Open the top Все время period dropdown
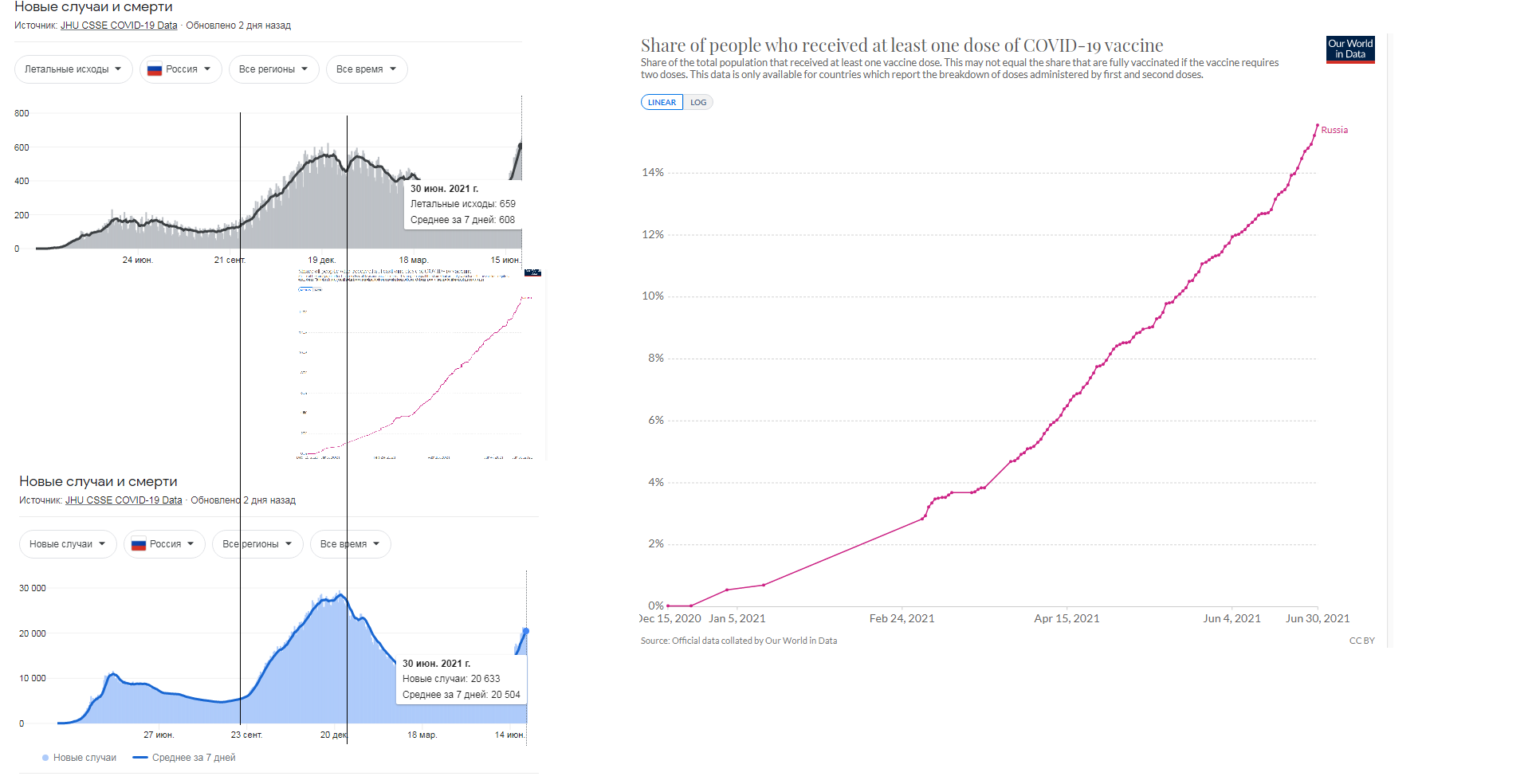 [x=367, y=69]
